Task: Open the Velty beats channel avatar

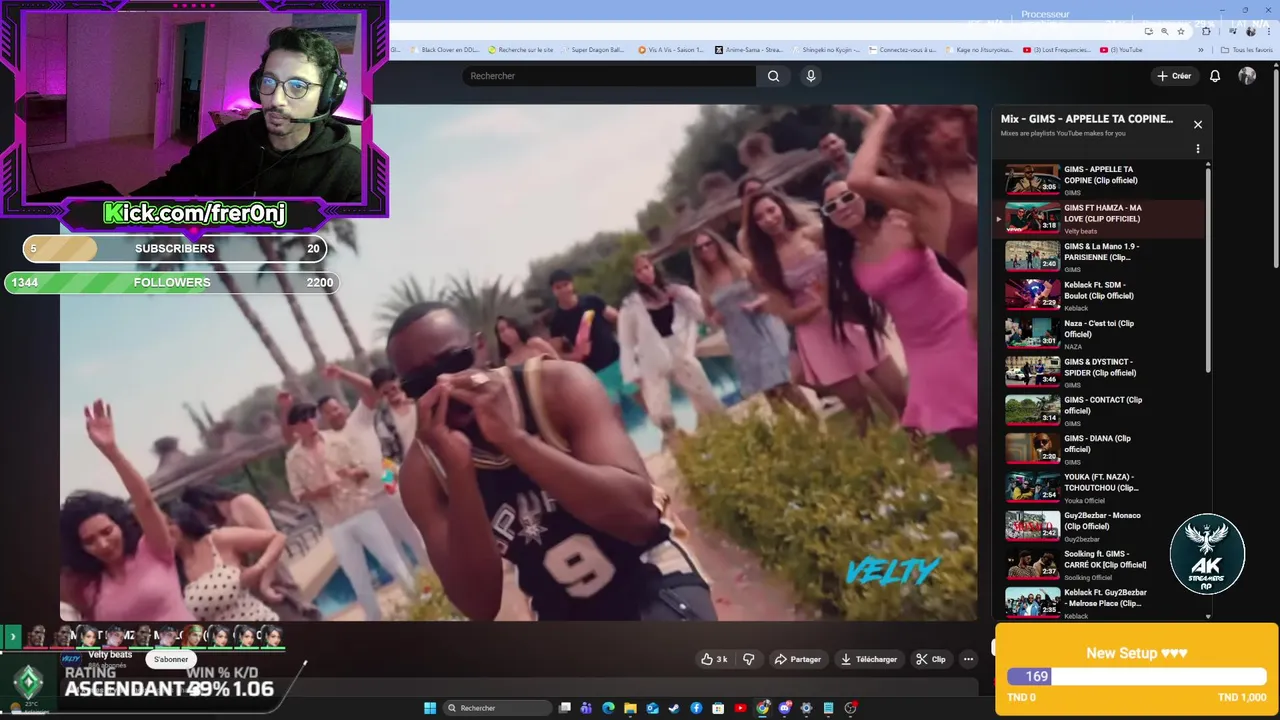Action: [71, 659]
